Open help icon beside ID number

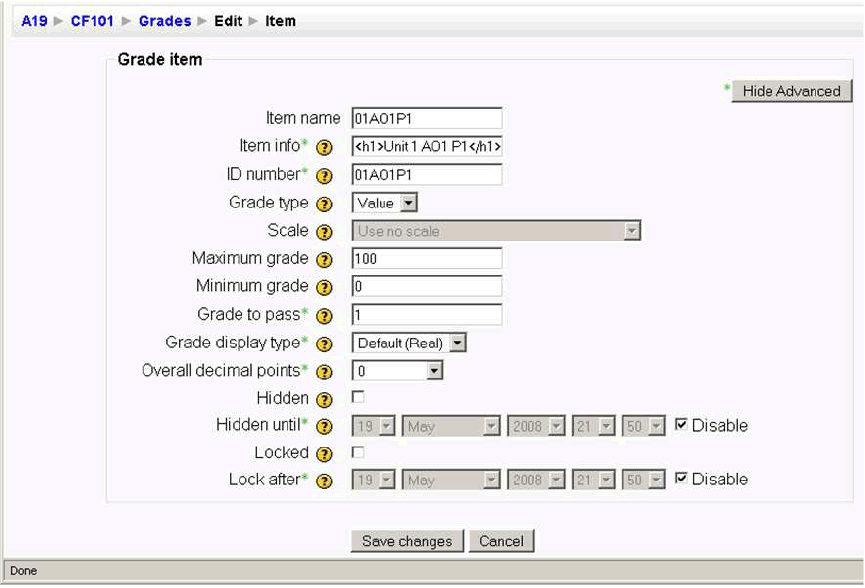324,176
